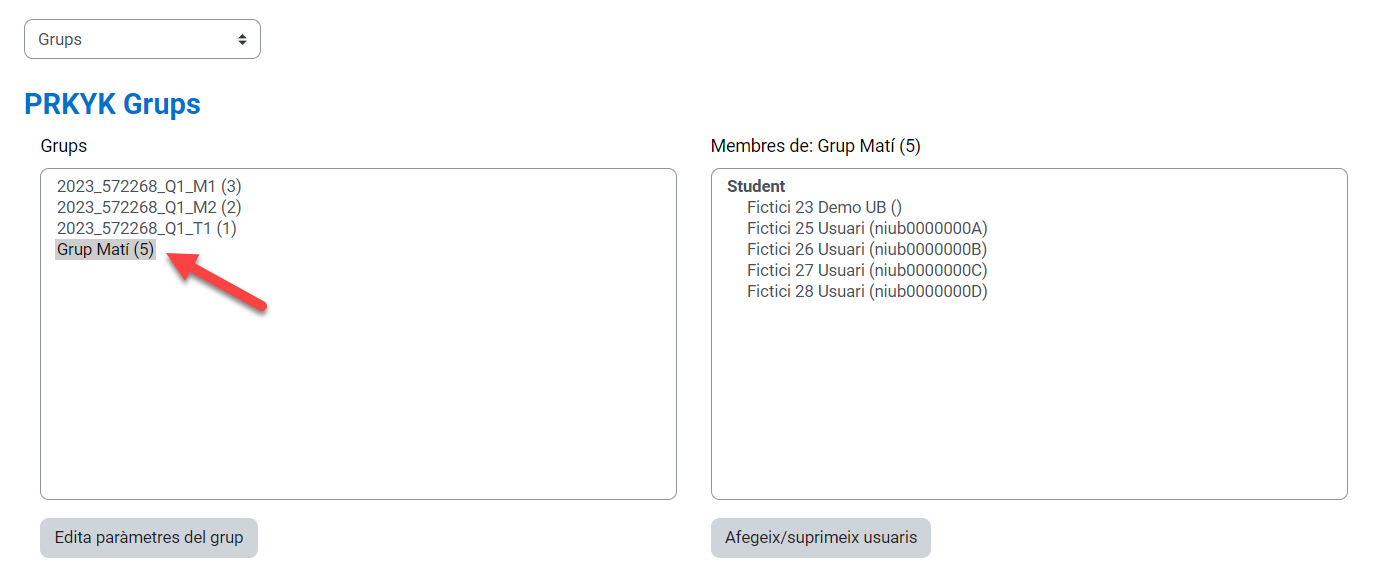Viewport: 1385px width, 565px height.
Task: Select group 2023_572268_Q1_M2 (2)
Action: (x=149, y=207)
